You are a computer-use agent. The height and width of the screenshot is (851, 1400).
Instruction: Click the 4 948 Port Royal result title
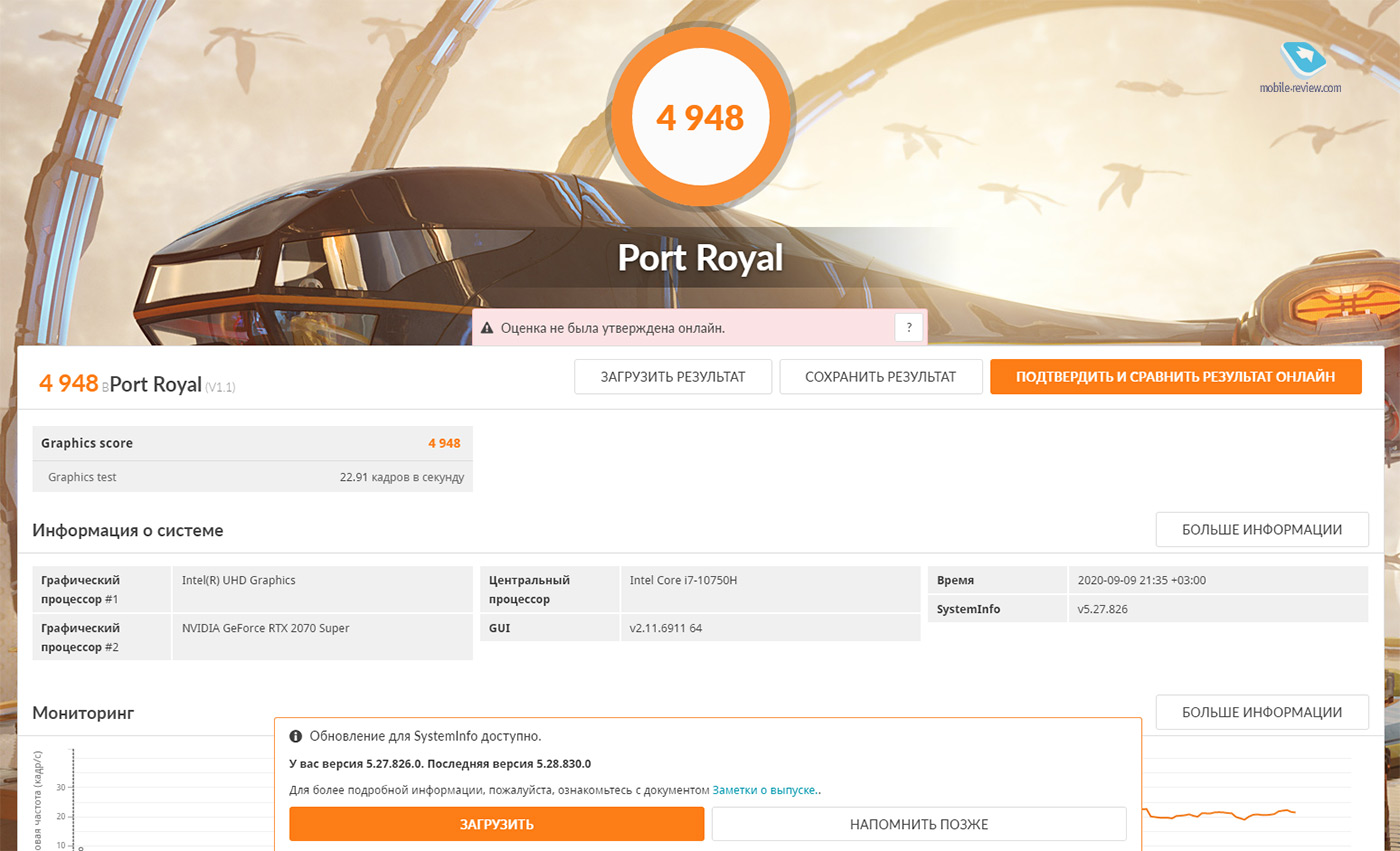coord(137,384)
